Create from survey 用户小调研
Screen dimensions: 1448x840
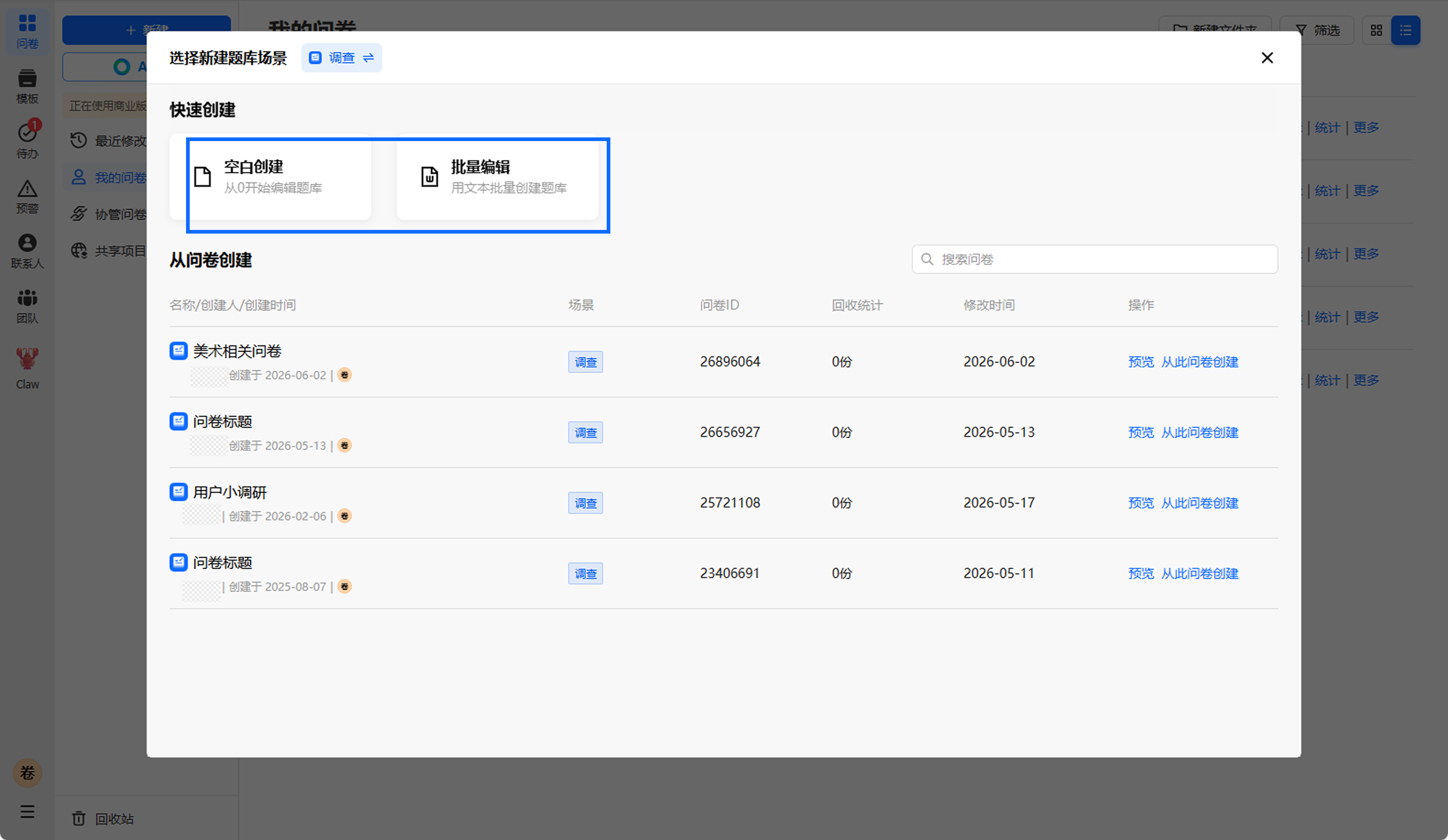(x=1200, y=503)
